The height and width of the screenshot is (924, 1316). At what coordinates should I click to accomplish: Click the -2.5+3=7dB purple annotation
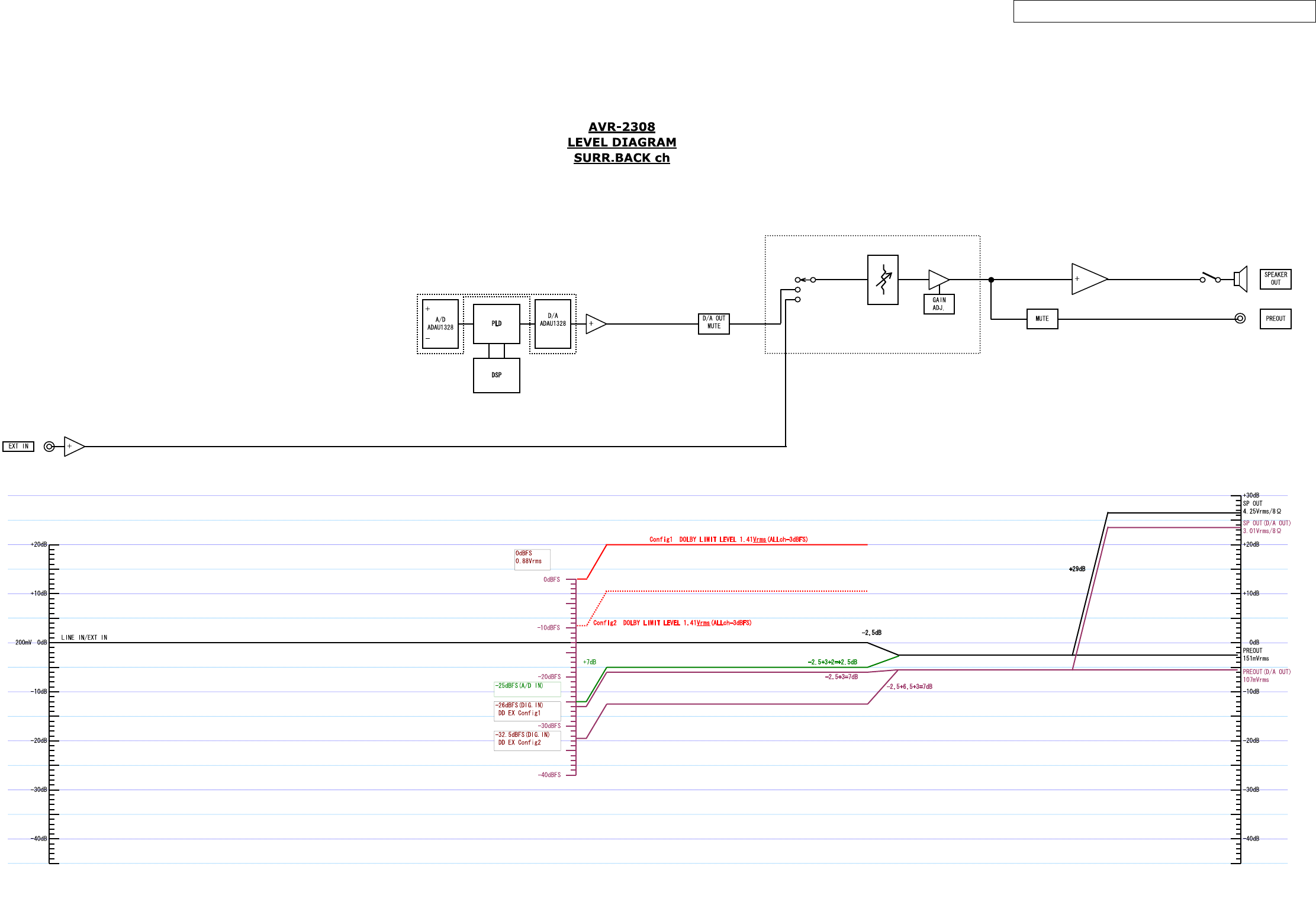(x=841, y=677)
